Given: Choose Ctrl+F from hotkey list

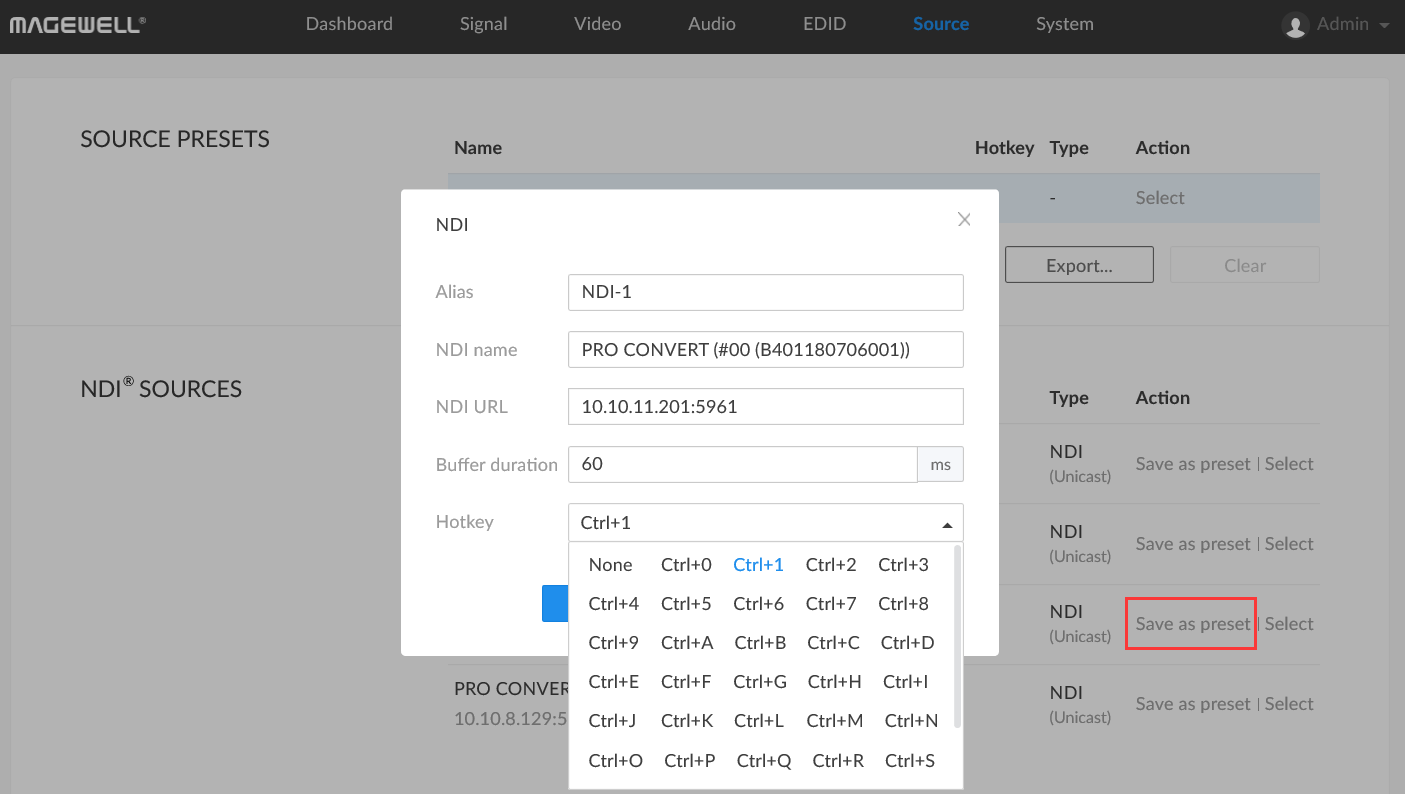Looking at the screenshot, I should [686, 682].
